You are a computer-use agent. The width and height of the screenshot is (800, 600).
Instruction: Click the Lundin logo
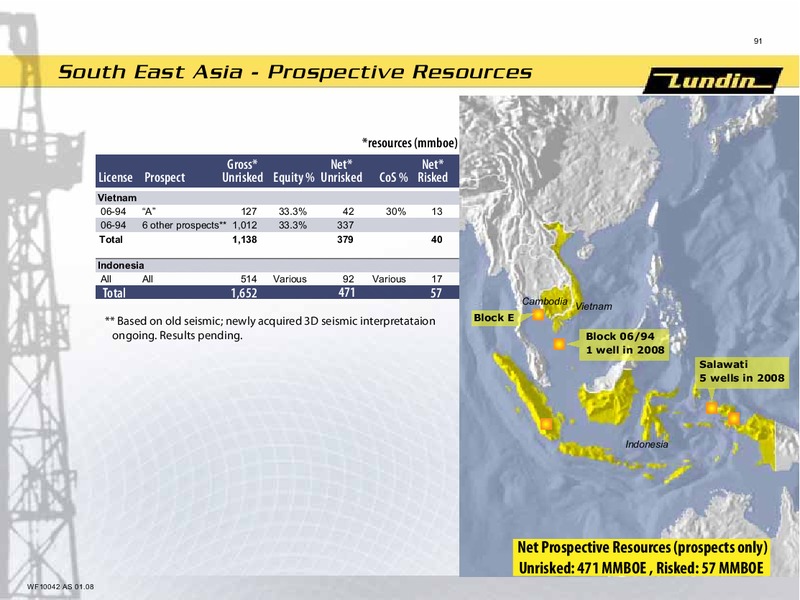[712, 80]
